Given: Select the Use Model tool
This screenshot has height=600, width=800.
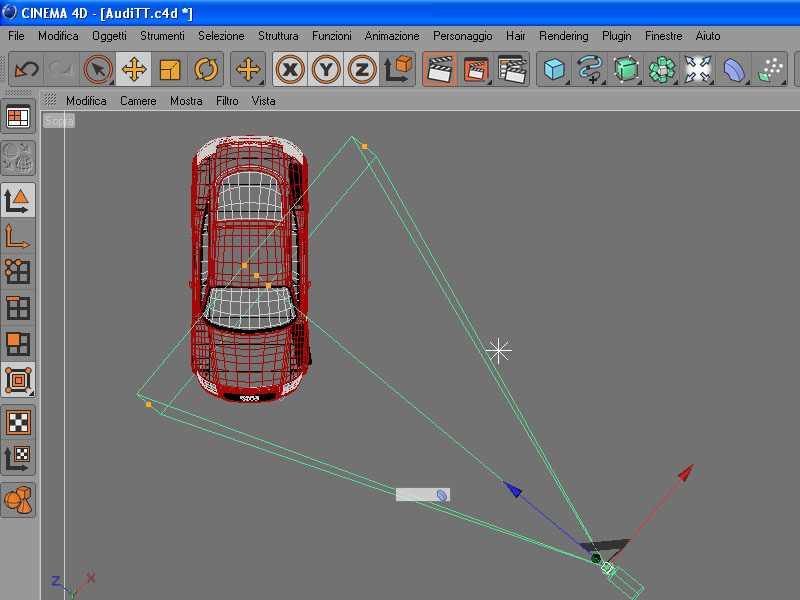Looking at the screenshot, I should pos(18,200).
